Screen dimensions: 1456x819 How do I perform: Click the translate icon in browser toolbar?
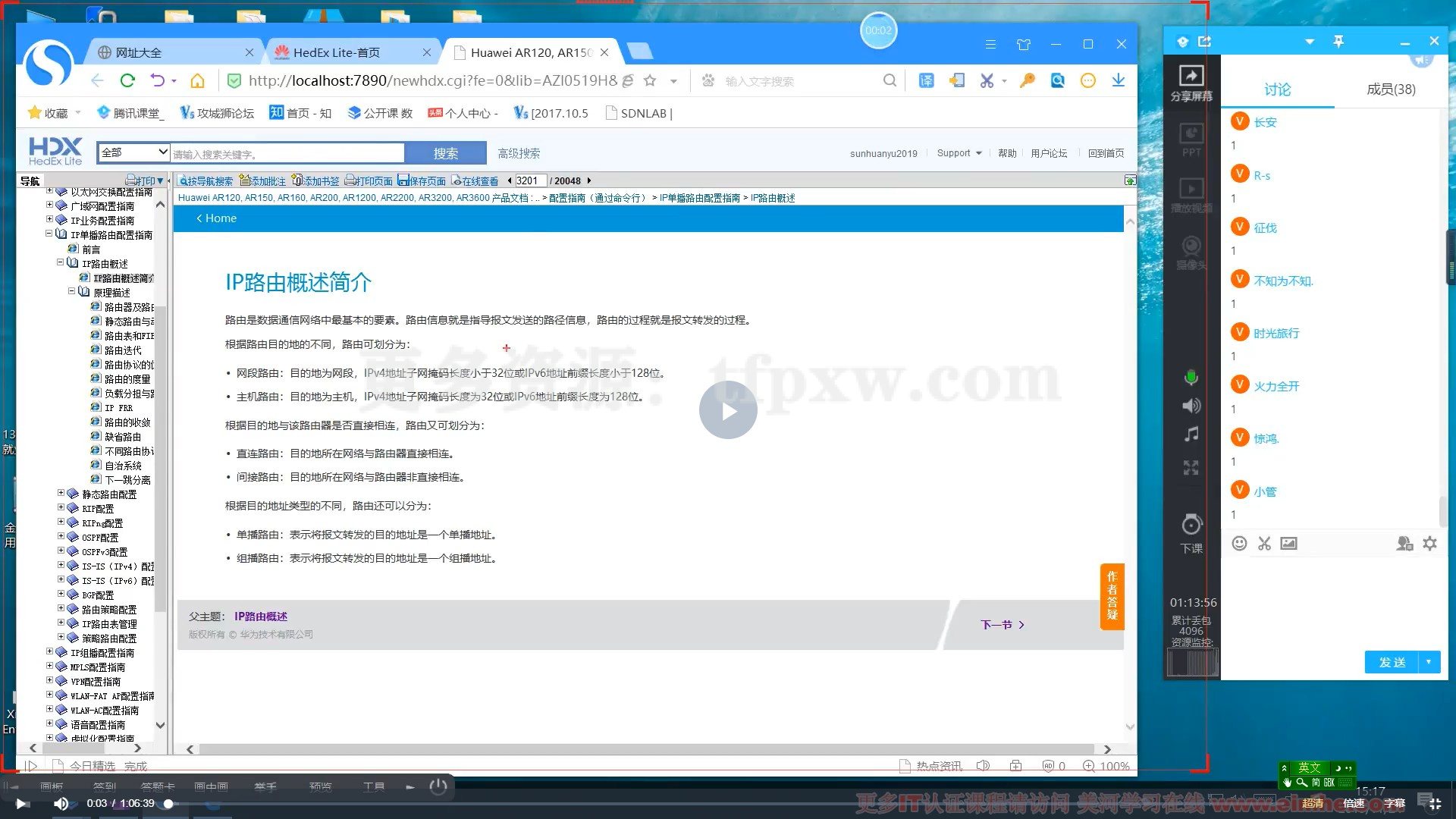coord(926,80)
